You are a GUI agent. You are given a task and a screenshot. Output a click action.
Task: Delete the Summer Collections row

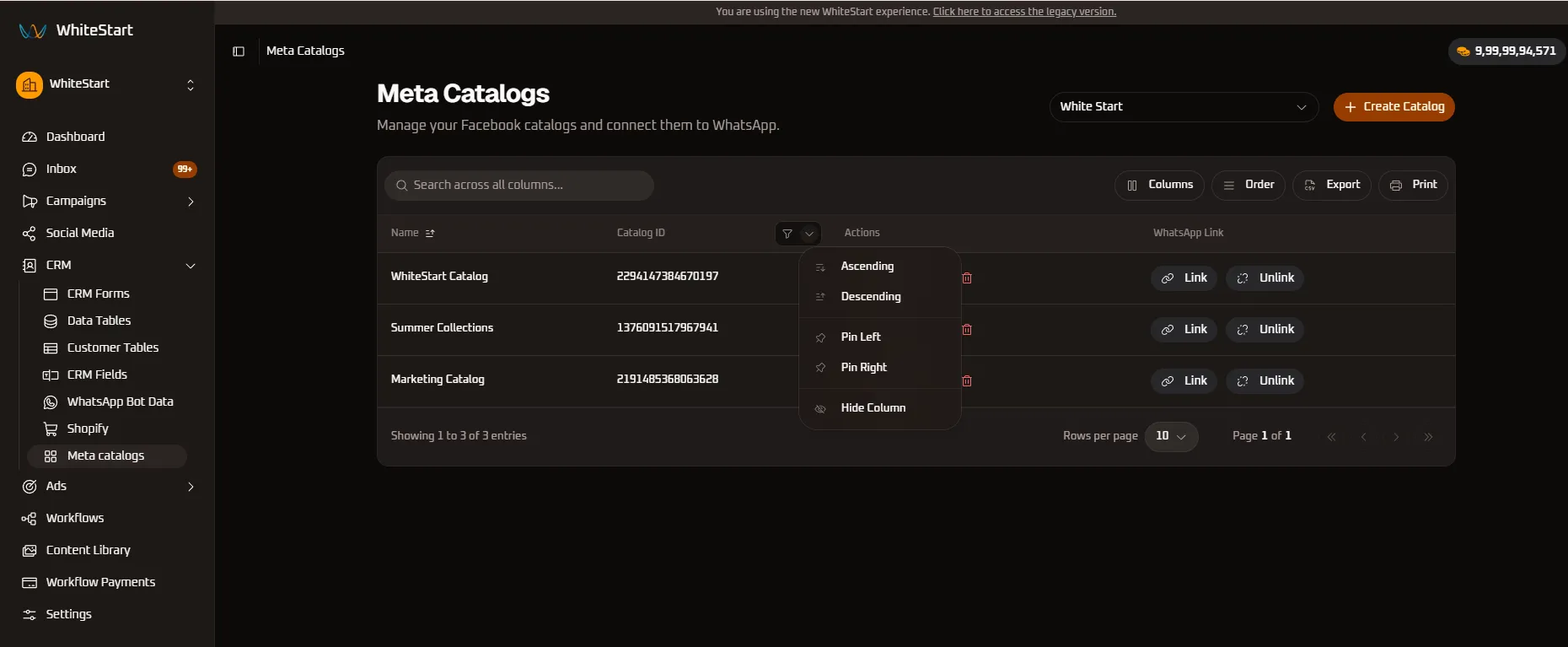[x=967, y=329]
